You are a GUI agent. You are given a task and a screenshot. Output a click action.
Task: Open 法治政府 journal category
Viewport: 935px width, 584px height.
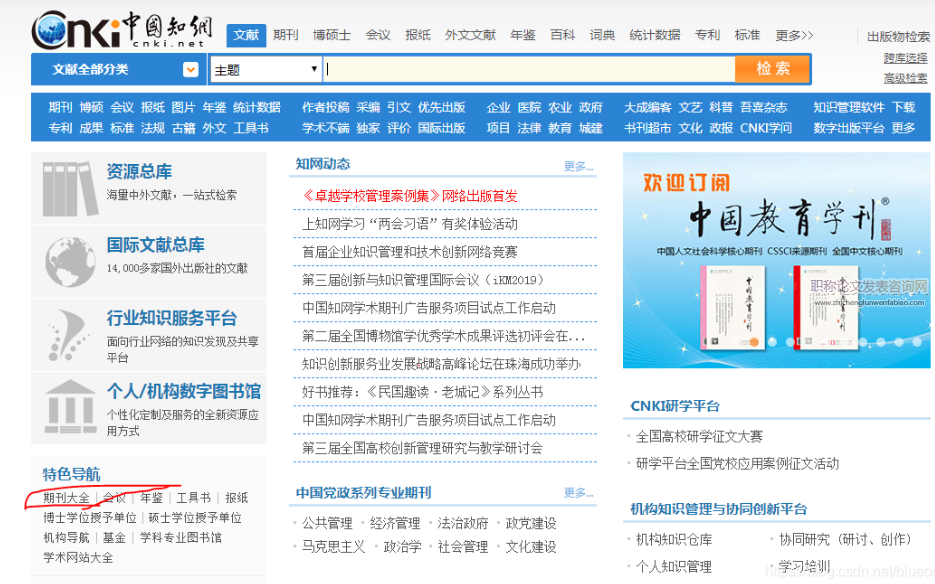click(x=463, y=523)
